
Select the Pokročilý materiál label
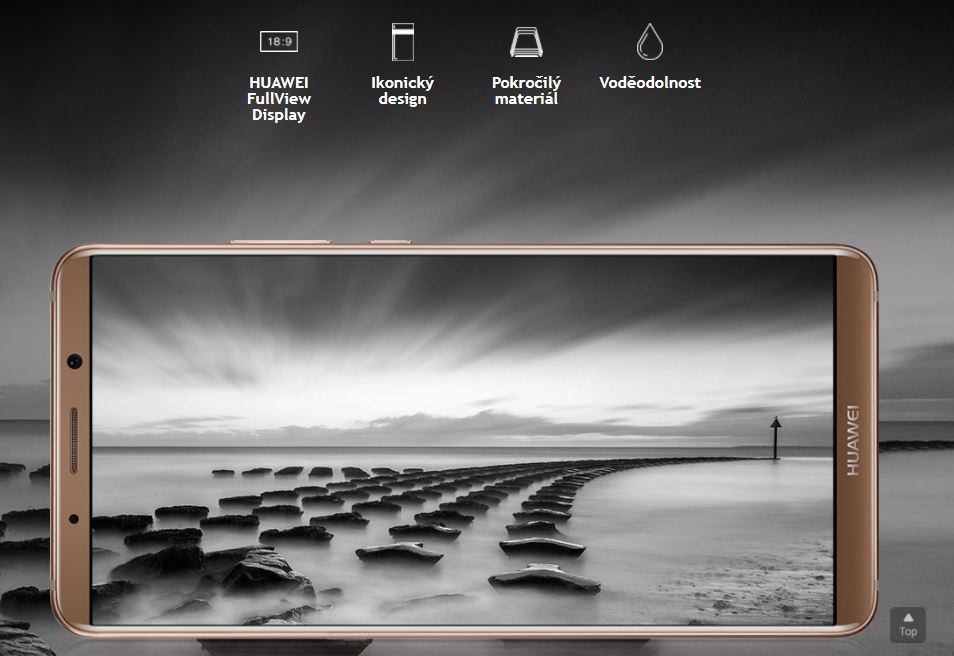[526, 91]
